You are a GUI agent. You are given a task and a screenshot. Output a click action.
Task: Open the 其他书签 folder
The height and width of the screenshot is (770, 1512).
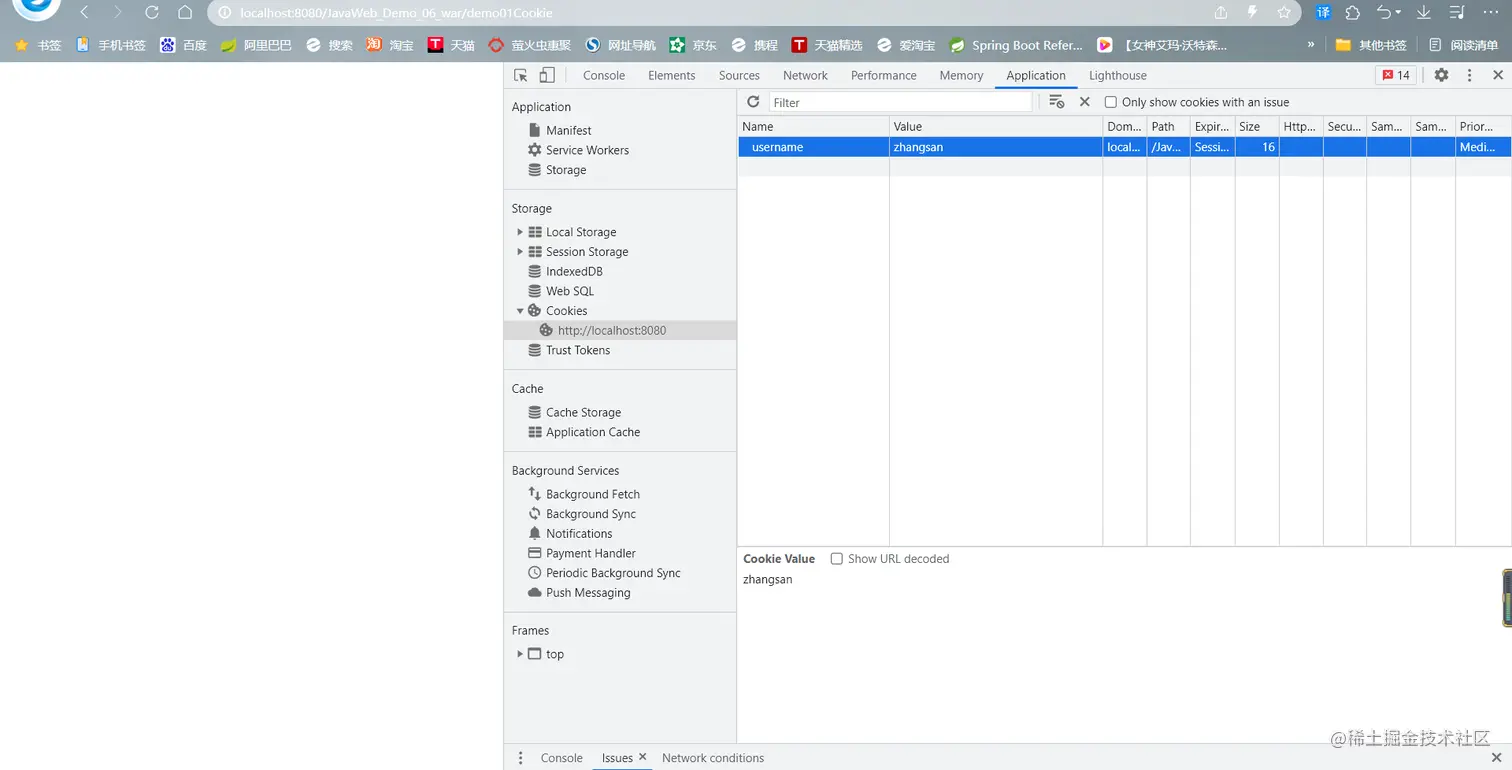1371,45
